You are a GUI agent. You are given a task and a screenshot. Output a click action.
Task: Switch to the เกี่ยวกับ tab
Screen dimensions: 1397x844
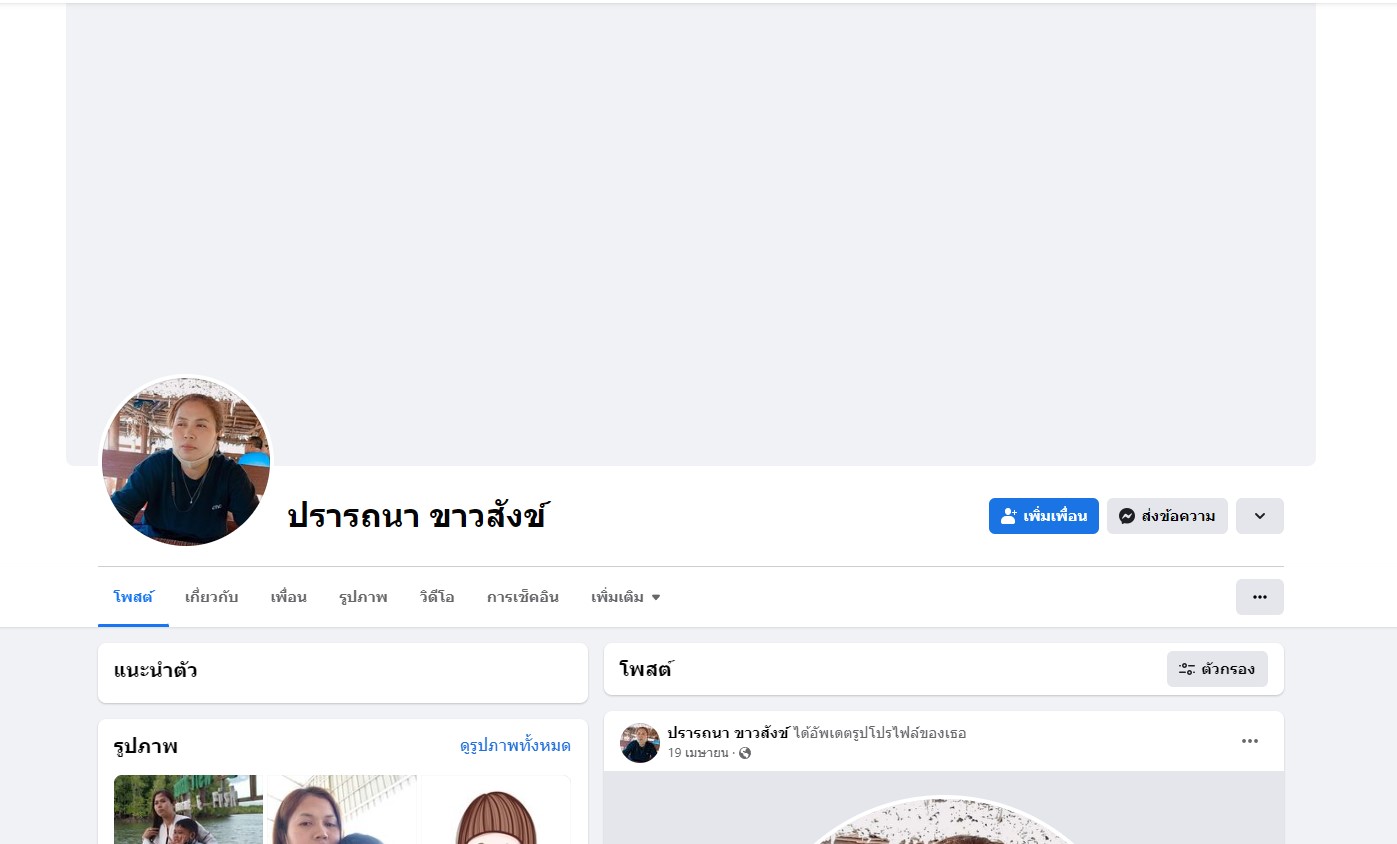[212, 597]
